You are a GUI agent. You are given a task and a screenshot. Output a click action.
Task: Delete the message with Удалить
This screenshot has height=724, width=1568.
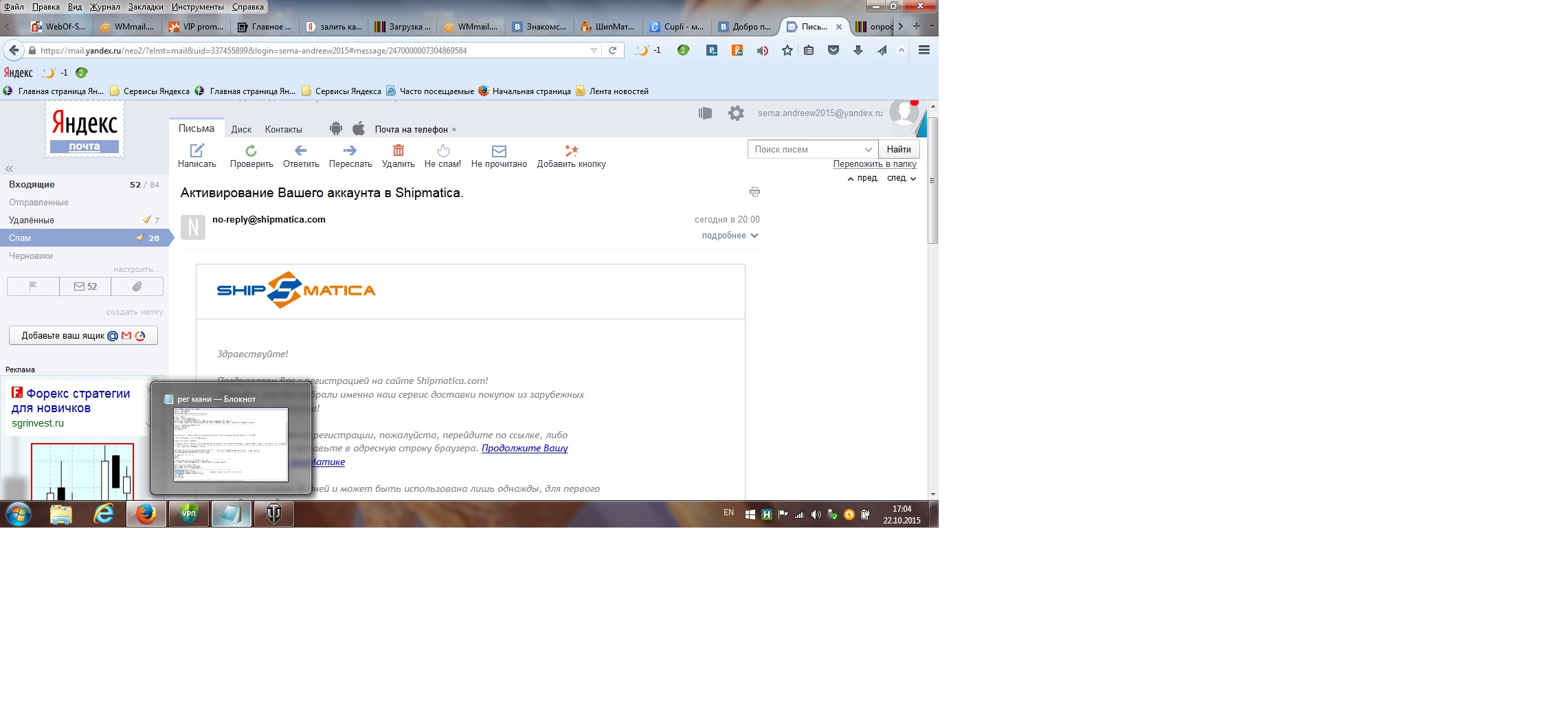(399, 156)
